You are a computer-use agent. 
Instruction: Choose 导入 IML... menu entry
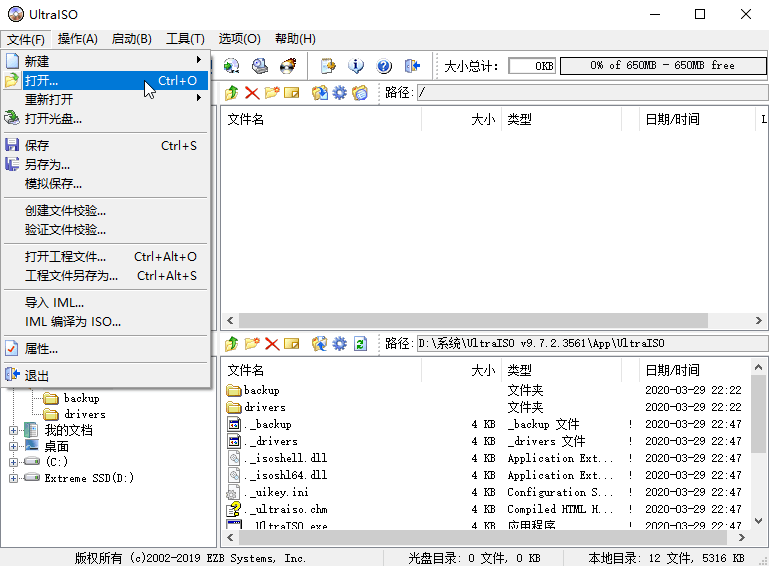(106, 303)
